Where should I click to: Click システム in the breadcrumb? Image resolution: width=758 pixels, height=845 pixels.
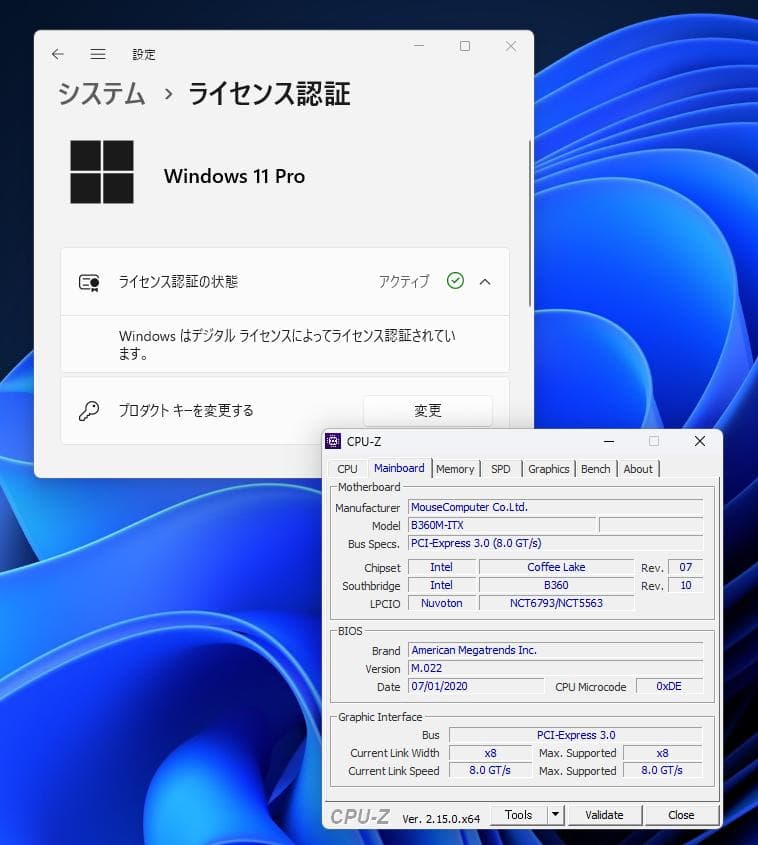(102, 94)
